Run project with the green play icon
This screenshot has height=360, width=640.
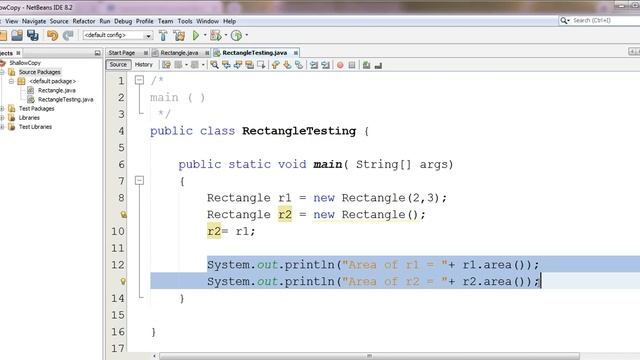point(196,36)
